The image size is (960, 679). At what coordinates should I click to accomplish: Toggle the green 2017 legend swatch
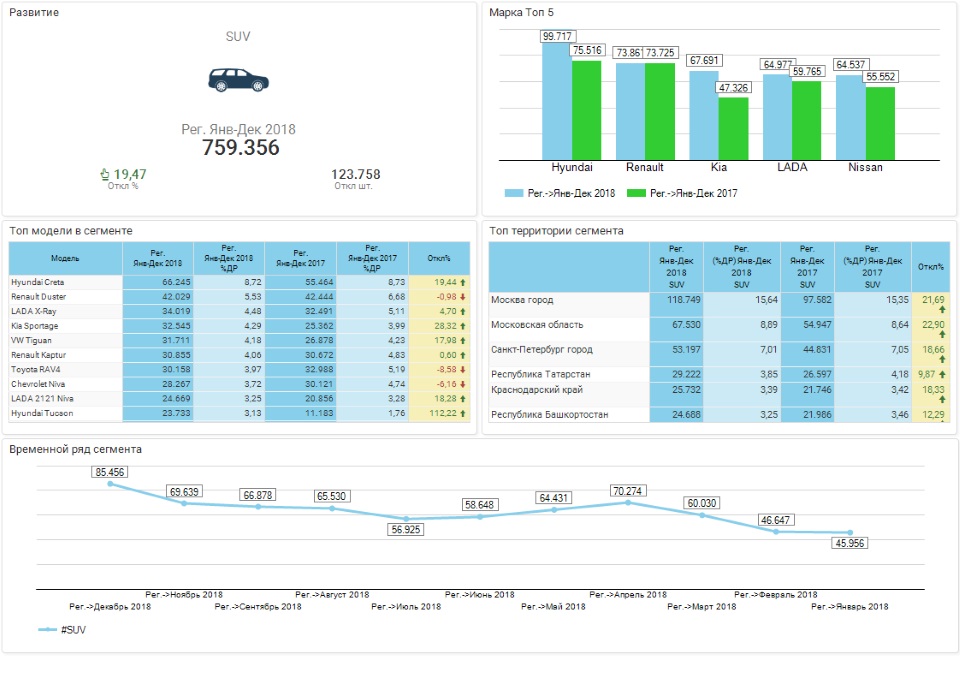[636, 193]
